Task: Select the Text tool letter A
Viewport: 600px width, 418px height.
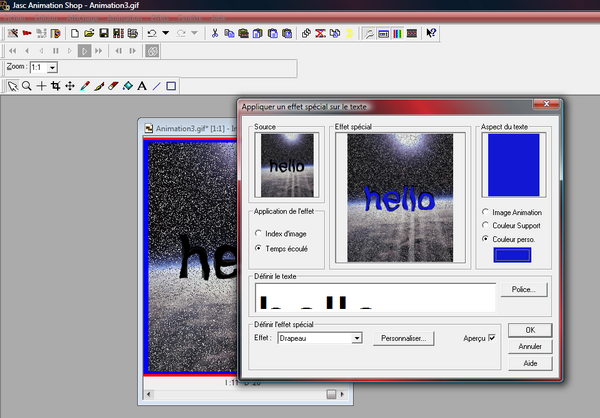Action: [x=142, y=86]
